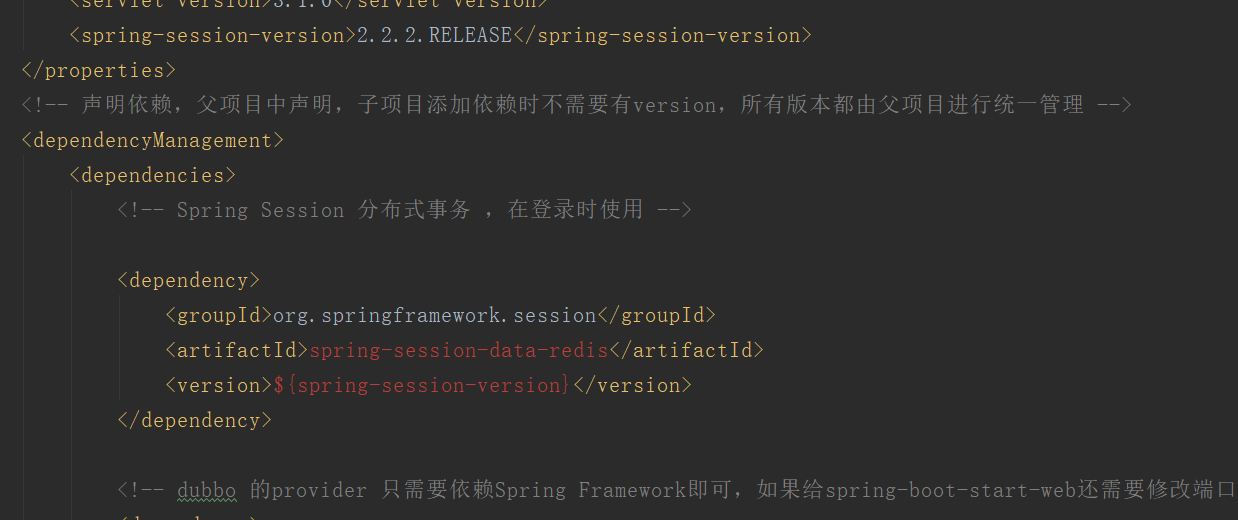This screenshot has height=520, width=1238.
Task: Click the dependencyManagement opening tag
Action: [153, 141]
